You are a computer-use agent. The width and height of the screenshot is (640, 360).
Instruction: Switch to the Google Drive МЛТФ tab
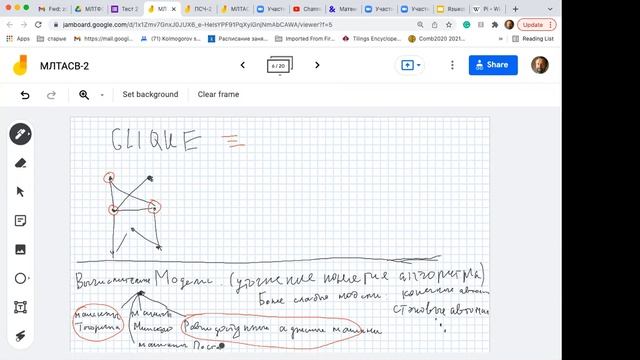coord(89,9)
